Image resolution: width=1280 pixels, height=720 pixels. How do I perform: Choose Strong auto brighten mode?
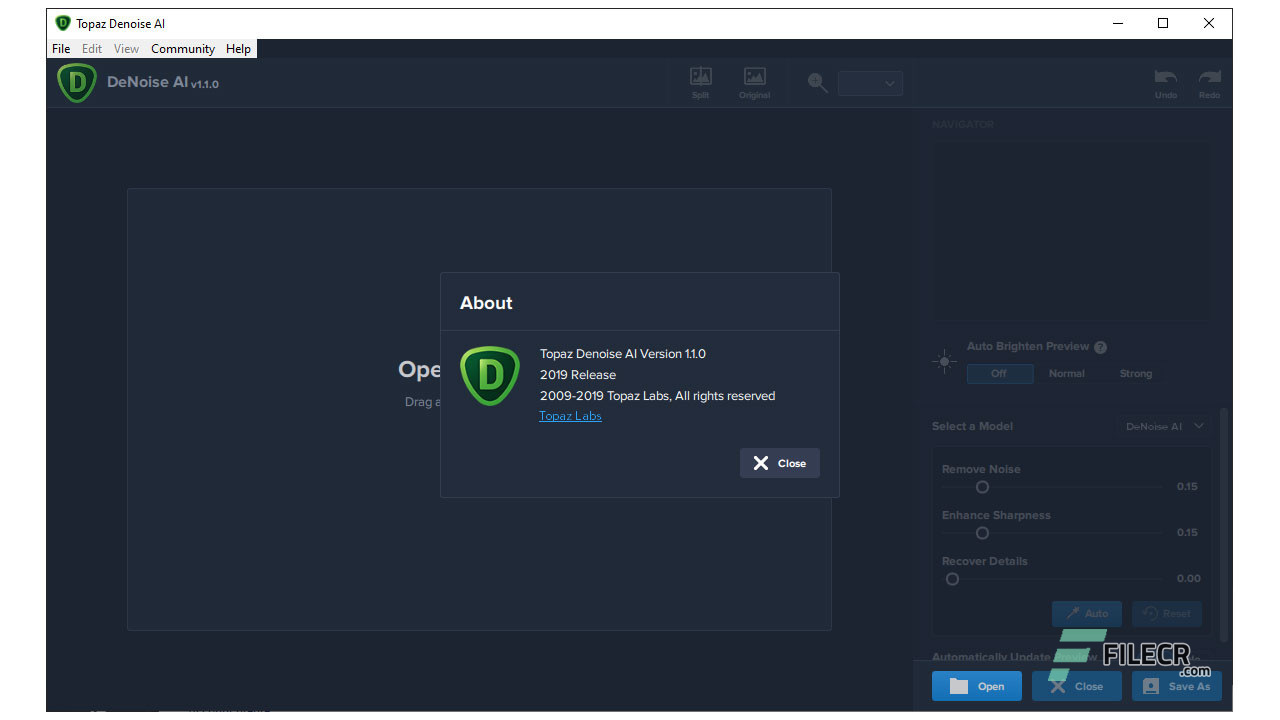click(1135, 373)
